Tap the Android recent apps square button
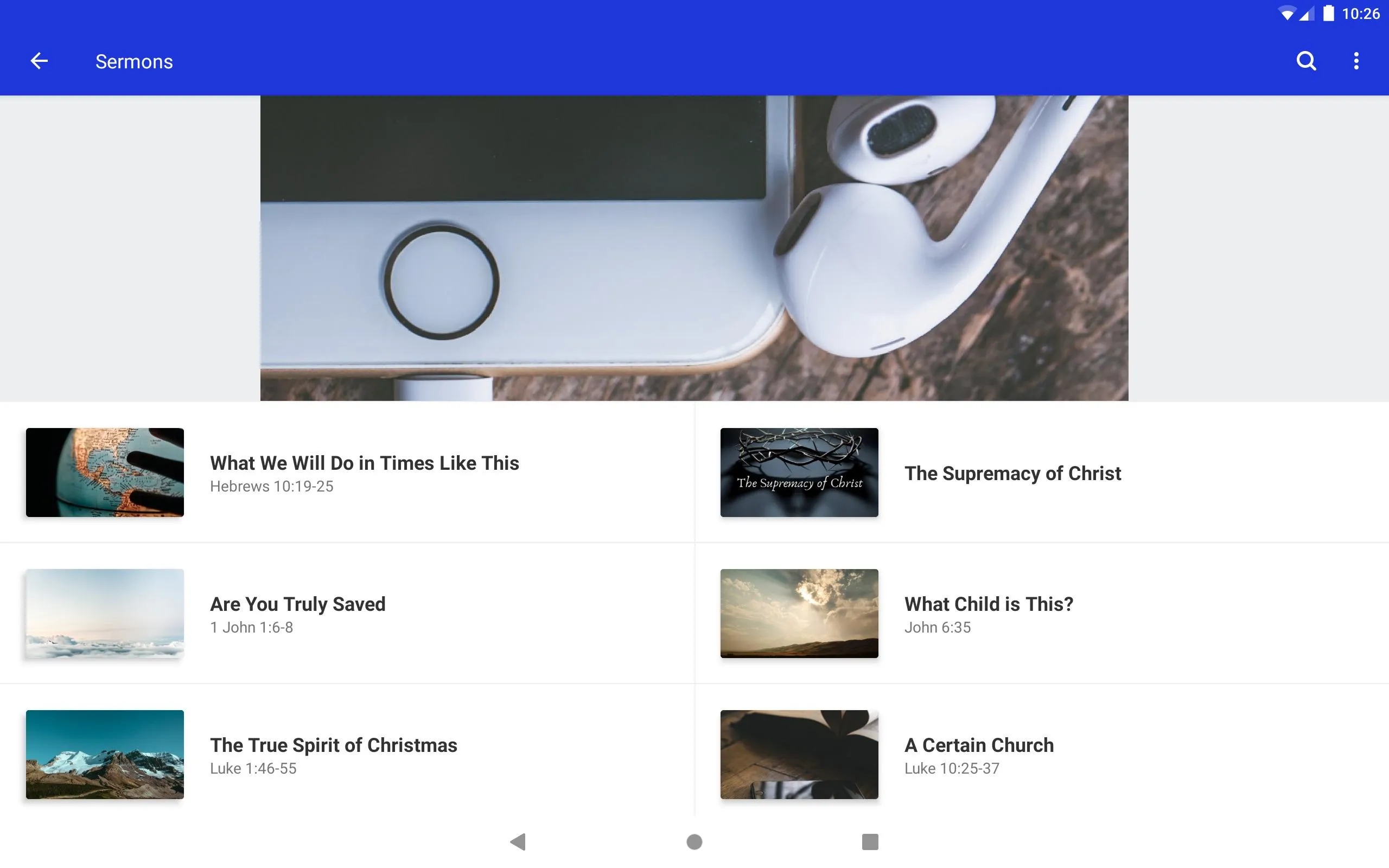The image size is (1389, 868). point(868,840)
